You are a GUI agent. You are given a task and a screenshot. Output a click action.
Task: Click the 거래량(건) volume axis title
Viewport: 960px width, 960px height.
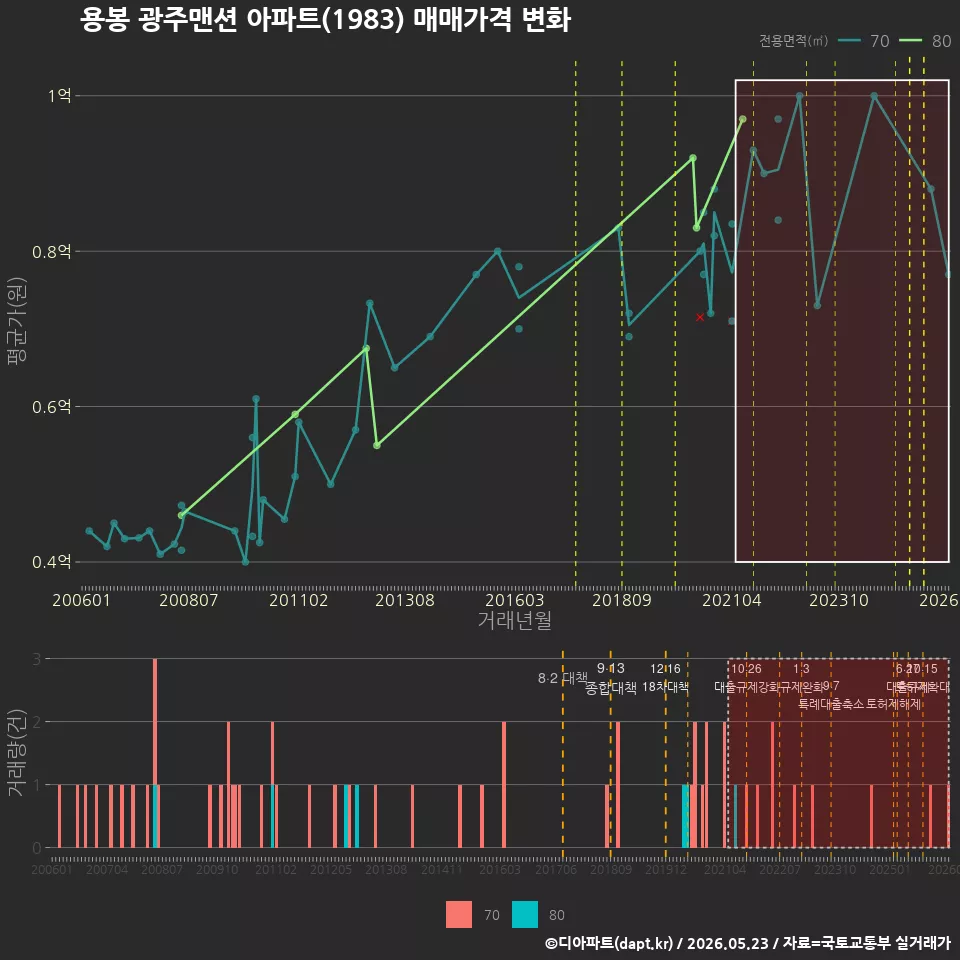pos(15,752)
